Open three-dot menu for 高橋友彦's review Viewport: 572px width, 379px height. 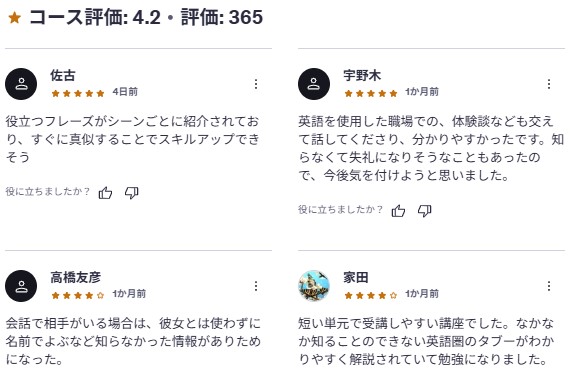pyautogui.click(x=256, y=286)
